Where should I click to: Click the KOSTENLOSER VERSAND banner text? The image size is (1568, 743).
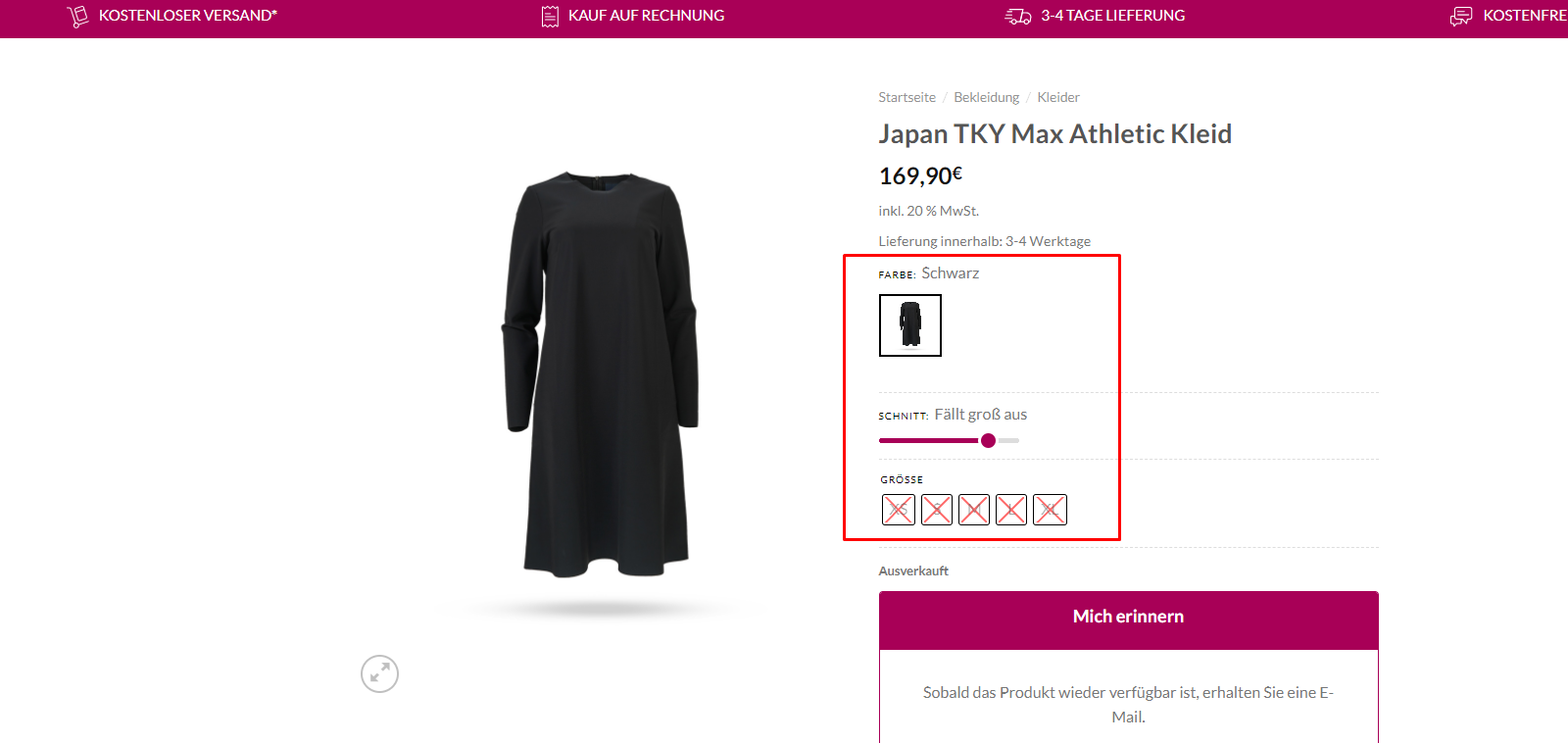pos(188,16)
